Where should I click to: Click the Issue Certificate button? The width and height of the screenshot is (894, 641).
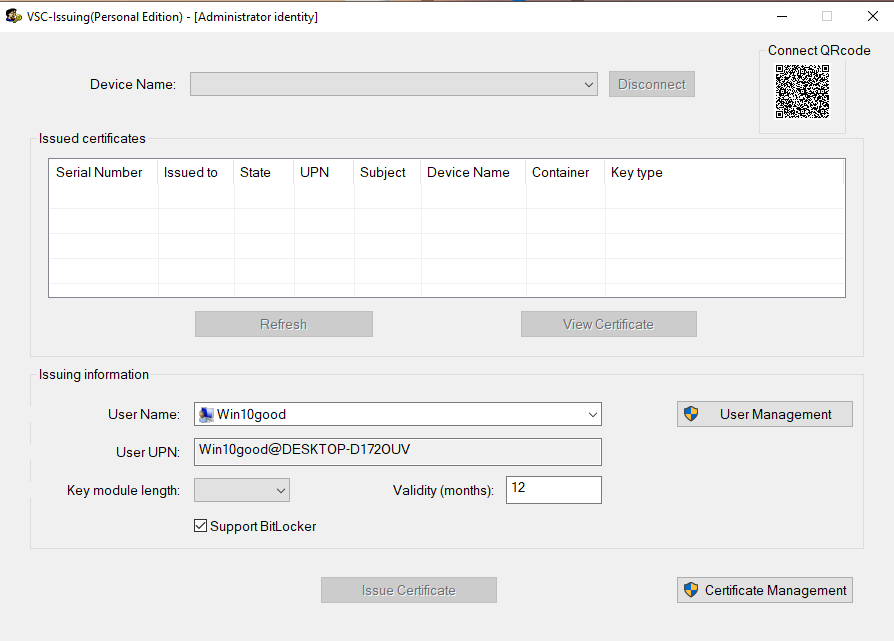tap(408, 590)
